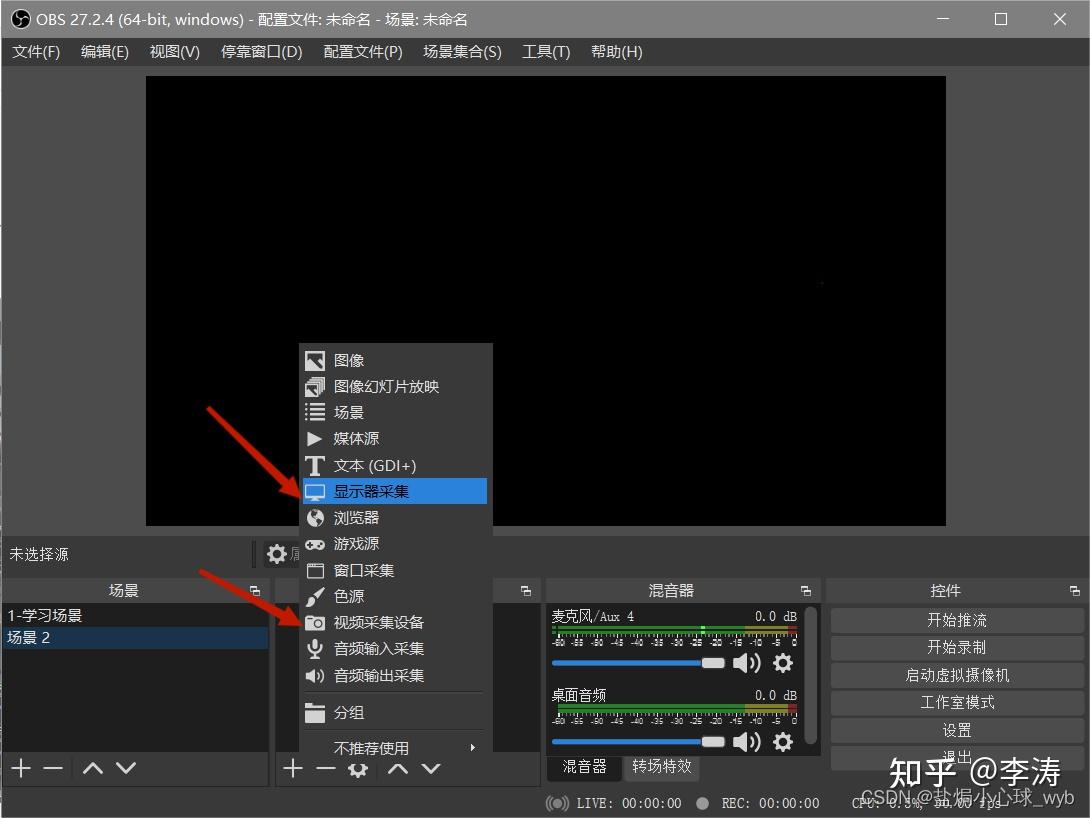Click the mixer panel vertical scrollbar
Image resolution: width=1090 pixels, height=818 pixels.
810,674
